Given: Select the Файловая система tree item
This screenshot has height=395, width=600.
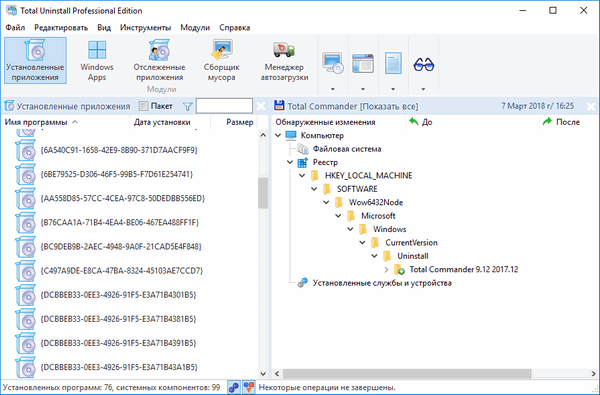Looking at the screenshot, I should click(x=347, y=149).
